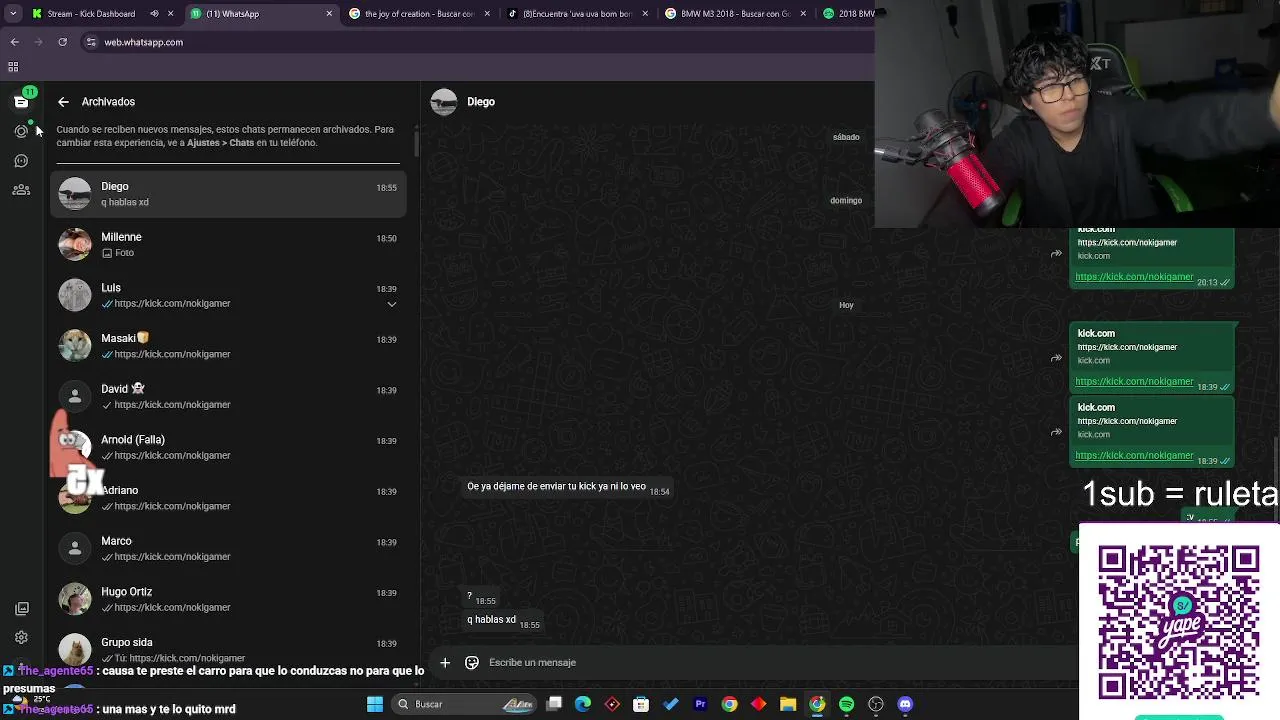Open the Chats icon in WhatsApp sidebar
Screen dimensions: 1280x720
(21, 101)
